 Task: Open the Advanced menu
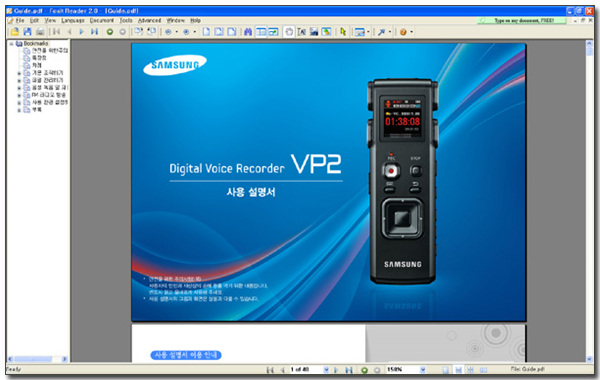149,20
